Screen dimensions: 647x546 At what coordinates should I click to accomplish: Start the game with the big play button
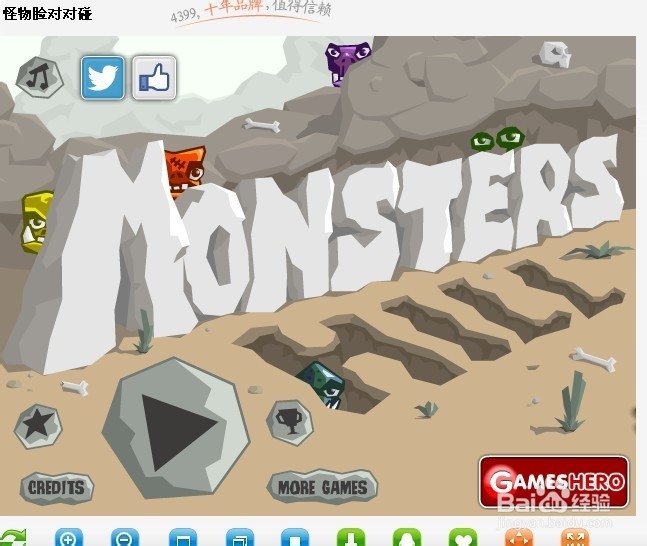coord(176,429)
